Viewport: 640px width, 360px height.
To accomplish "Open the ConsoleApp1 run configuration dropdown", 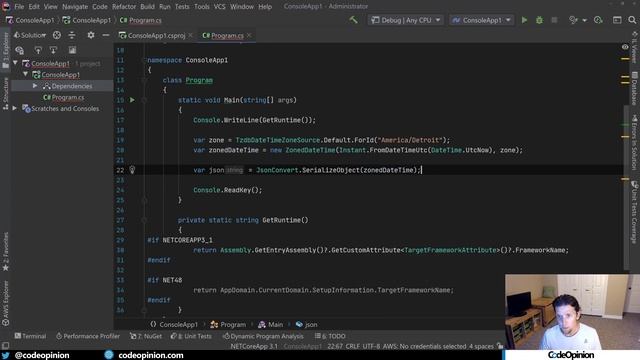I will [482, 20].
